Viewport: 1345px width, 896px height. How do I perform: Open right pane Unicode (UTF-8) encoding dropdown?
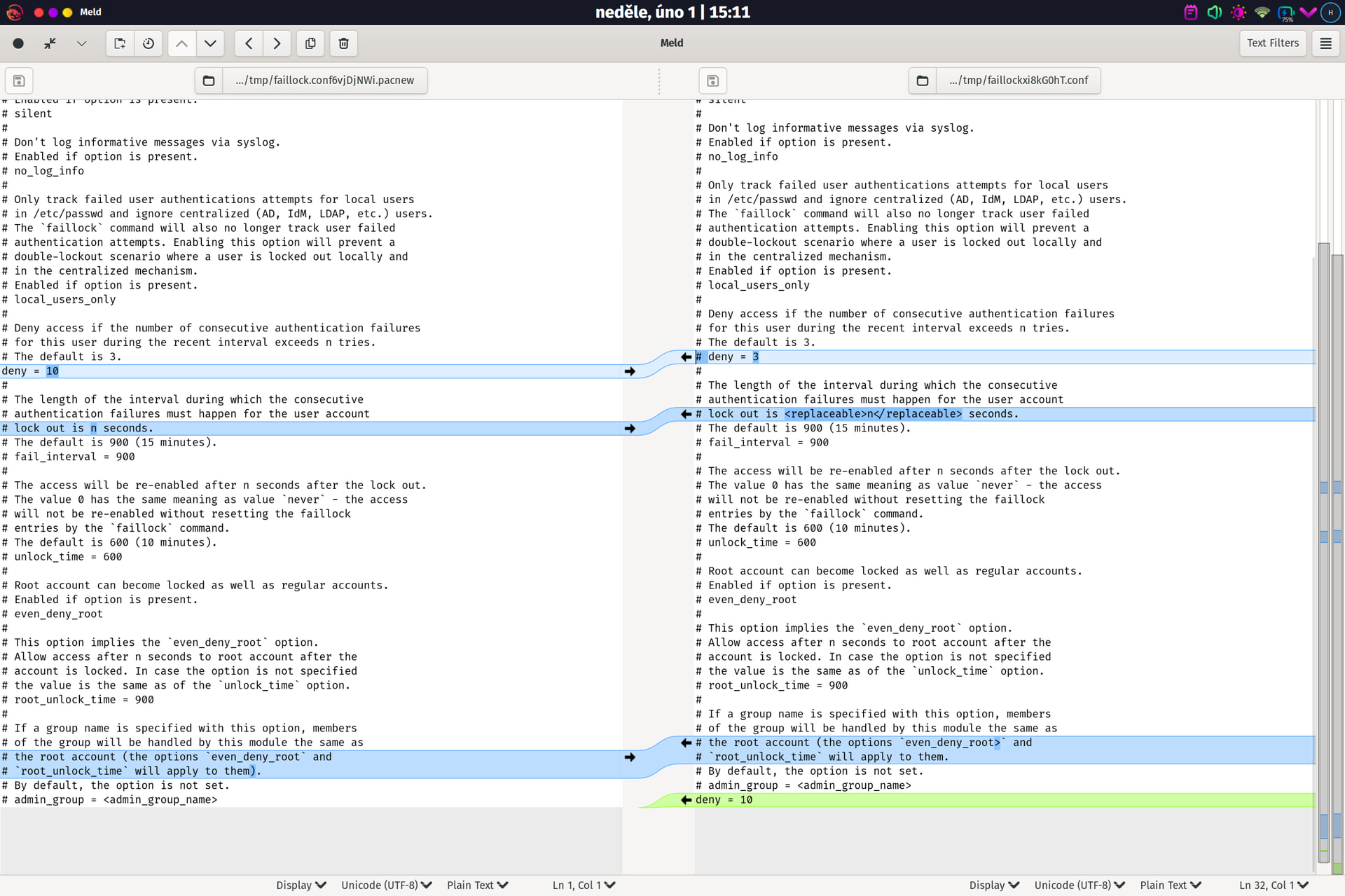click(1079, 885)
